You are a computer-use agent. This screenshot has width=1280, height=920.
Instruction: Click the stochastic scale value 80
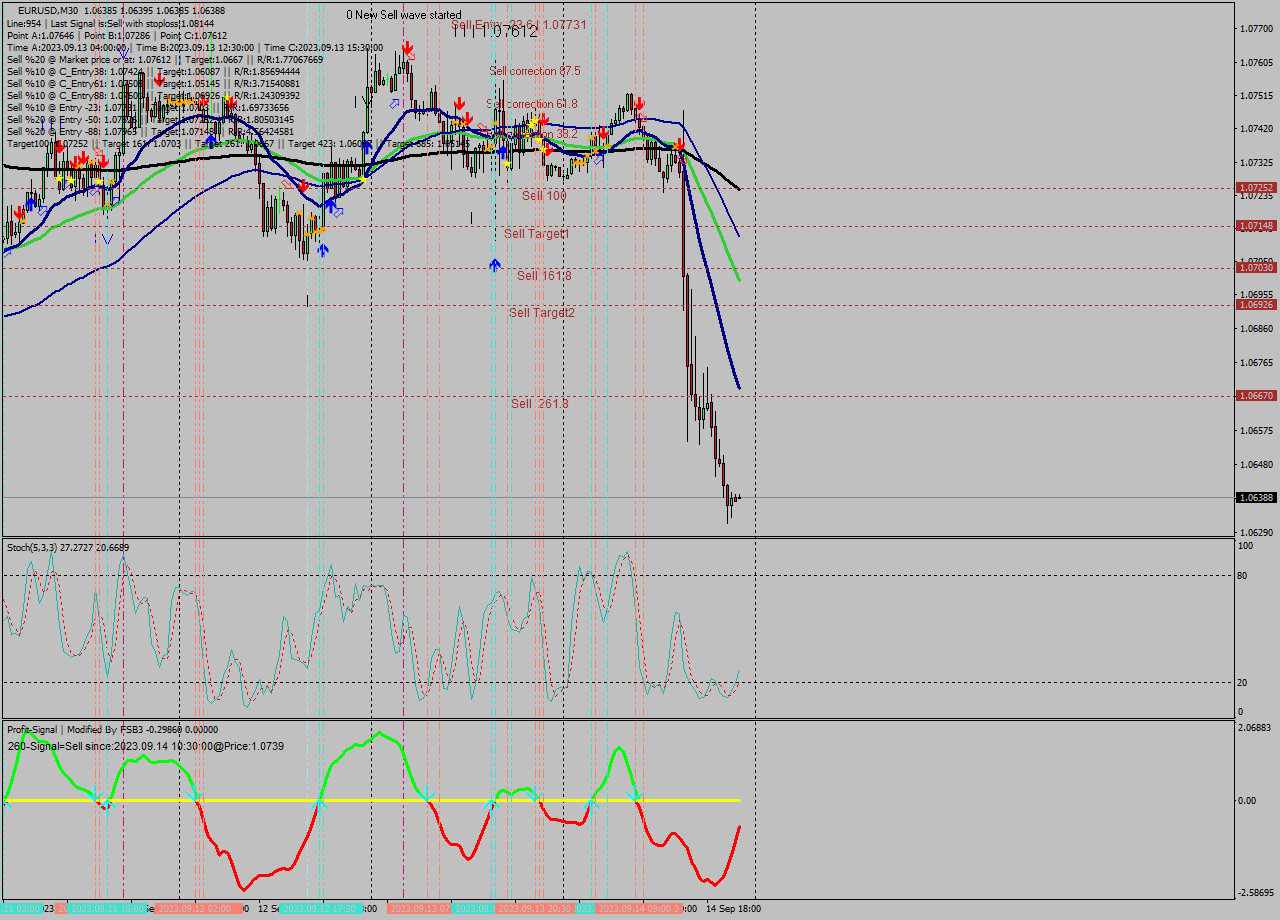coord(1243,576)
